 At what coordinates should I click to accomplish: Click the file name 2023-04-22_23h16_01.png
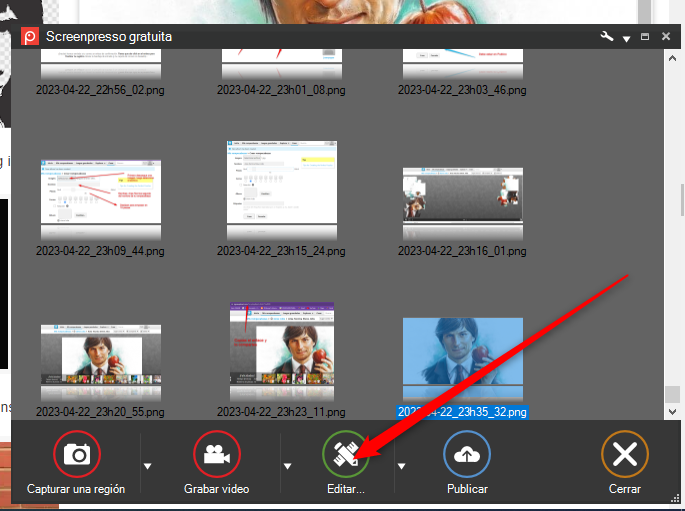pyautogui.click(x=462, y=251)
